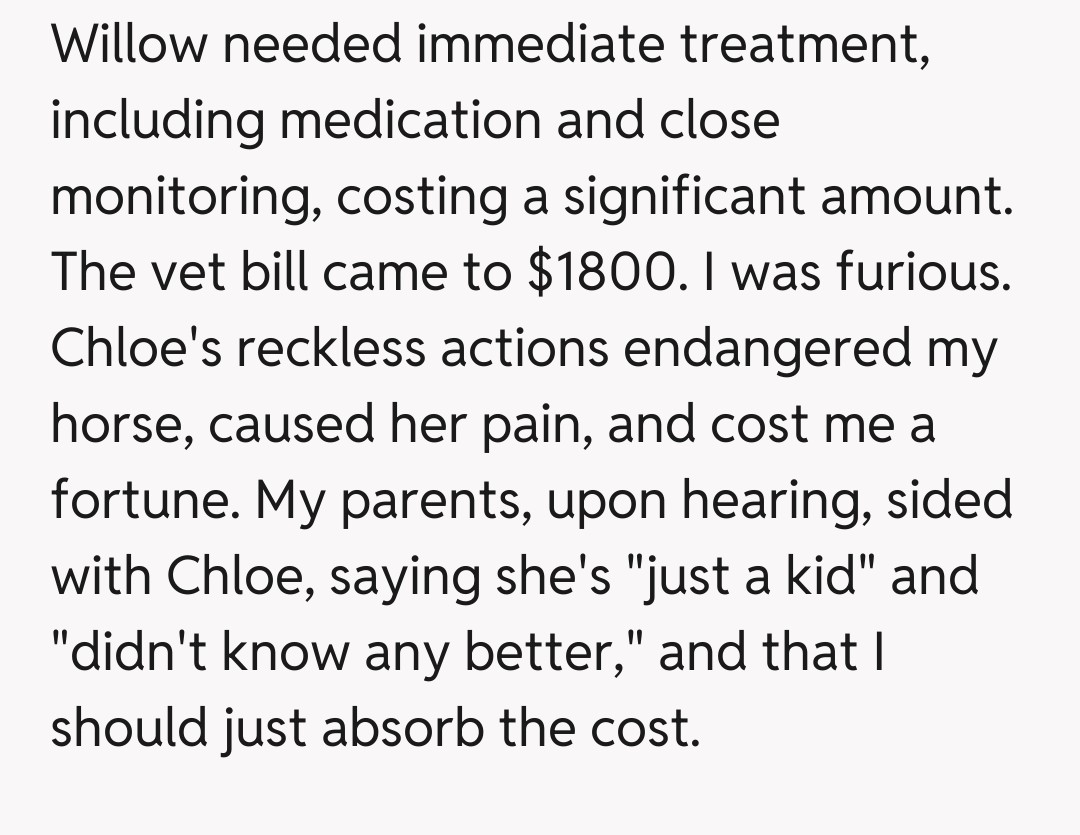This screenshot has width=1080, height=835.
Task: Click the word "horse" in the text
Action: tap(111, 425)
